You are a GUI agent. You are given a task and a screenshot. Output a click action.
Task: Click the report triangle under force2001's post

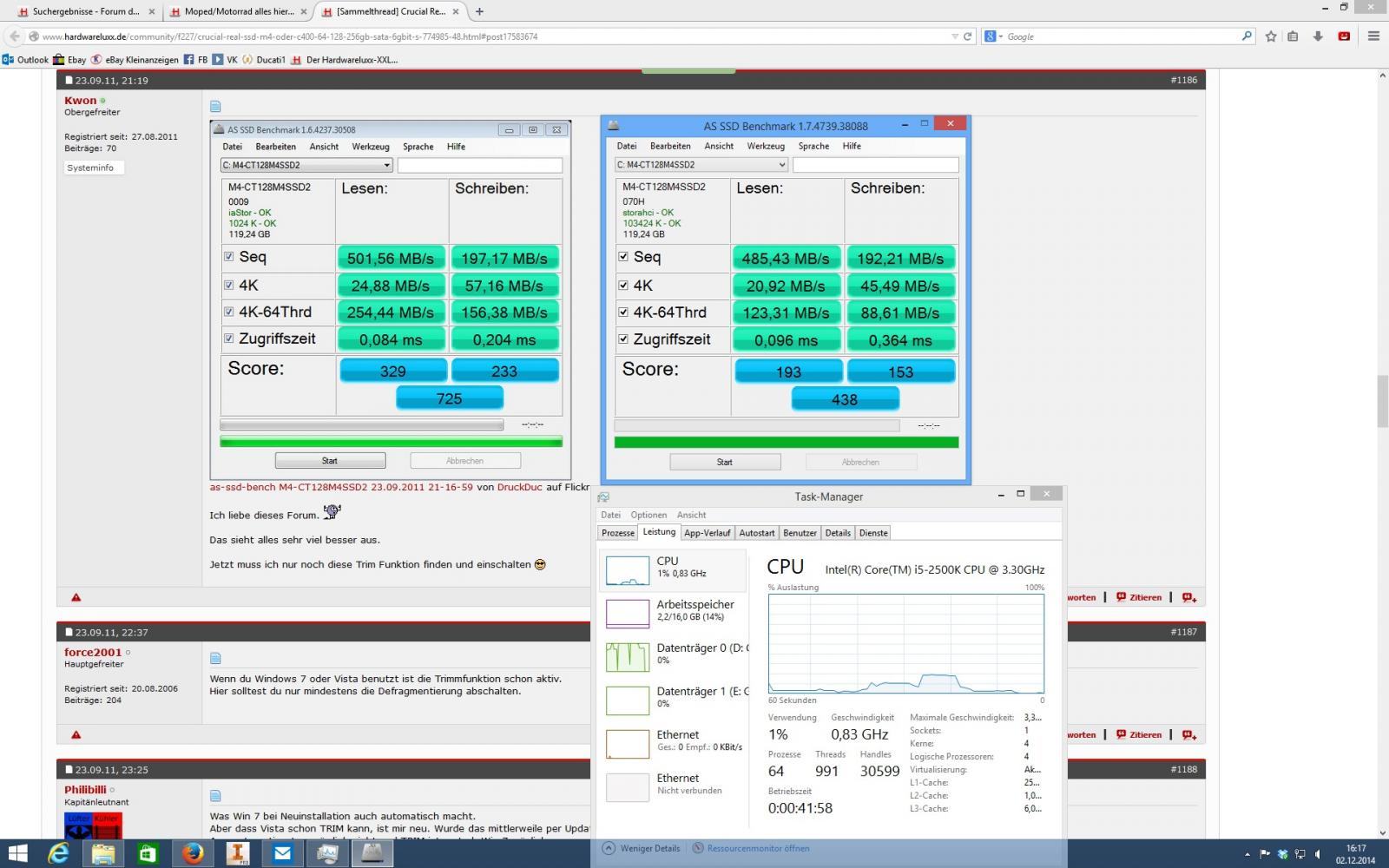(x=76, y=734)
